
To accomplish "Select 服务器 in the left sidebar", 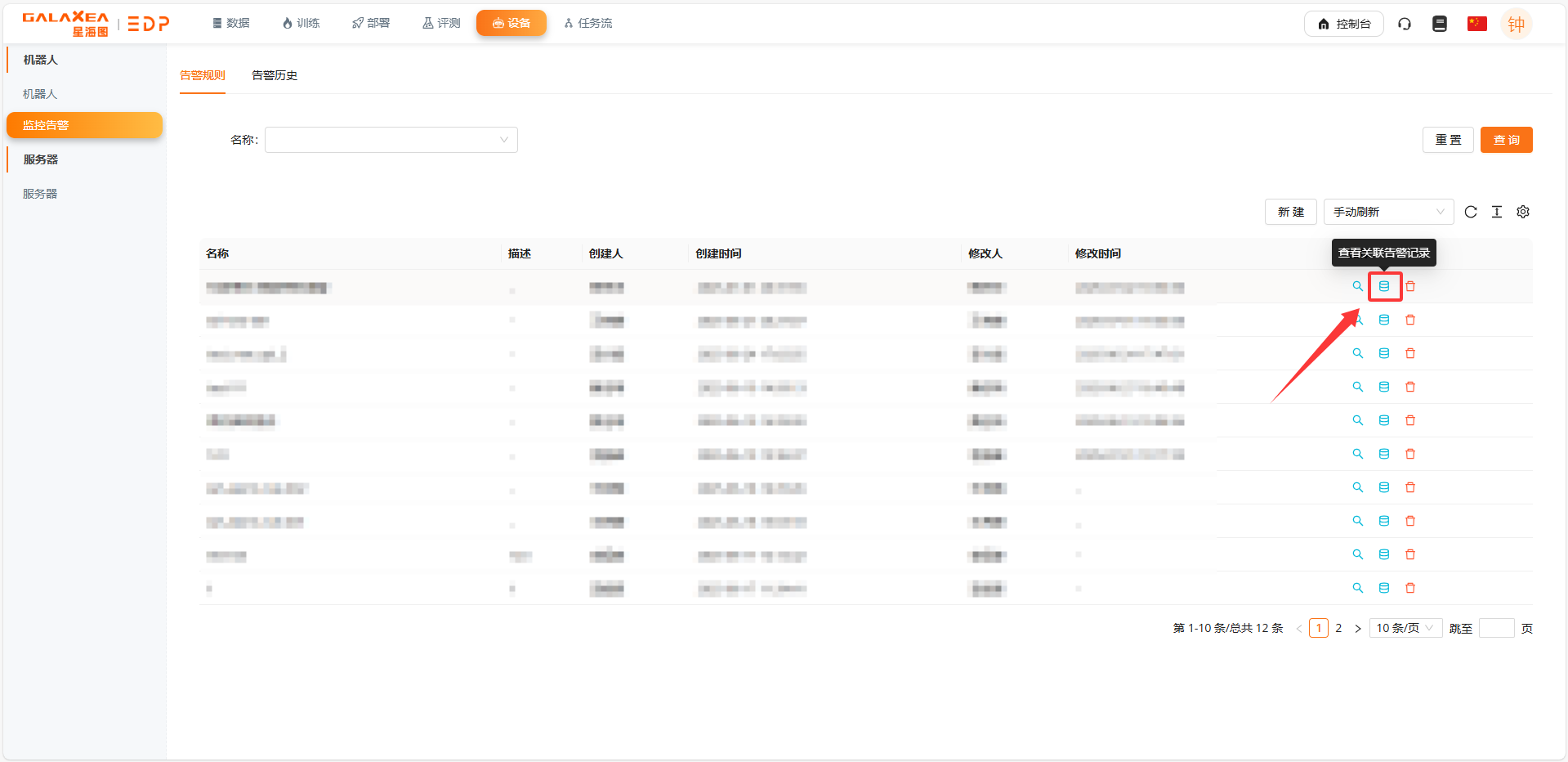I will tap(40, 194).
